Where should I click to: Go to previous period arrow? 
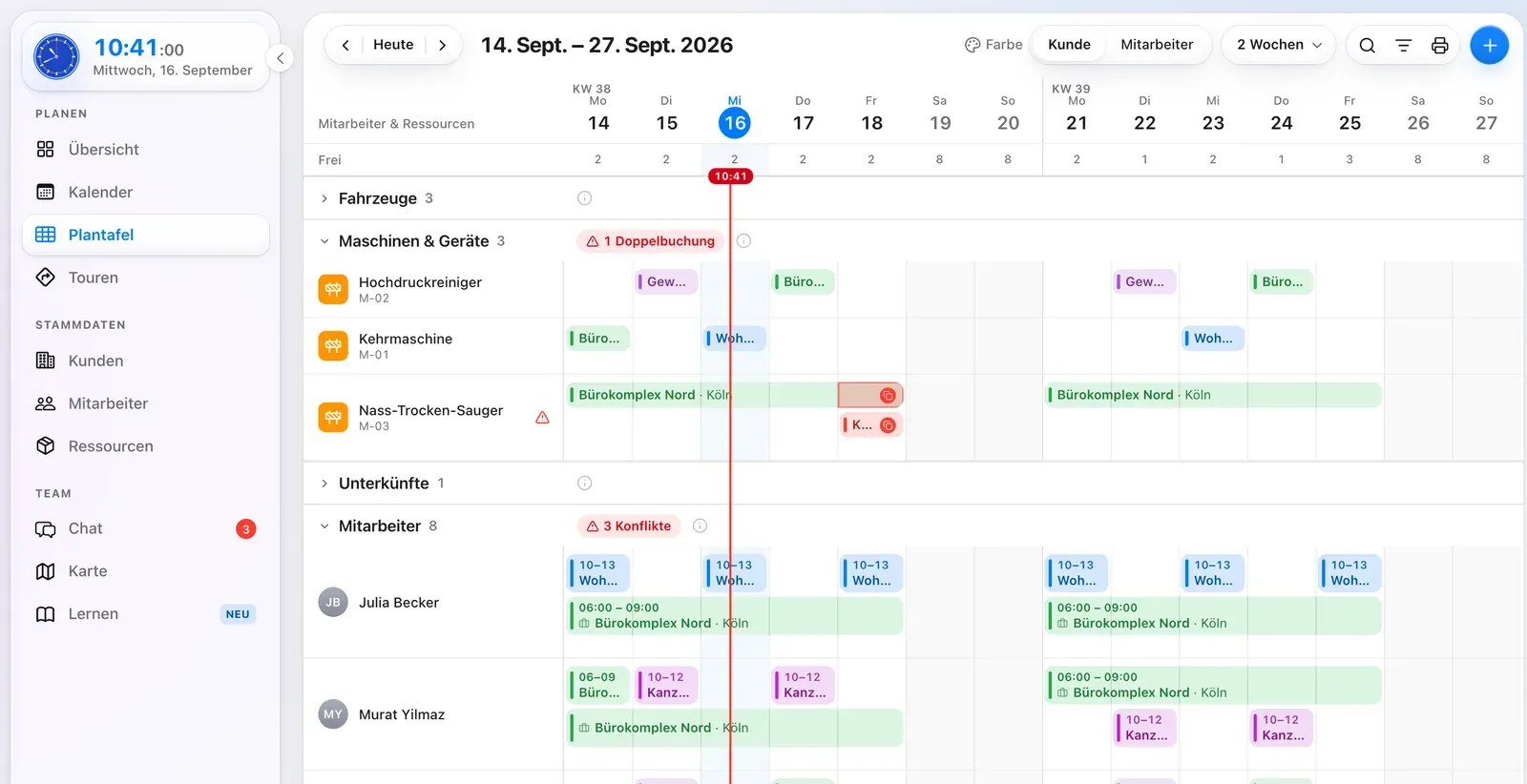pyautogui.click(x=345, y=45)
